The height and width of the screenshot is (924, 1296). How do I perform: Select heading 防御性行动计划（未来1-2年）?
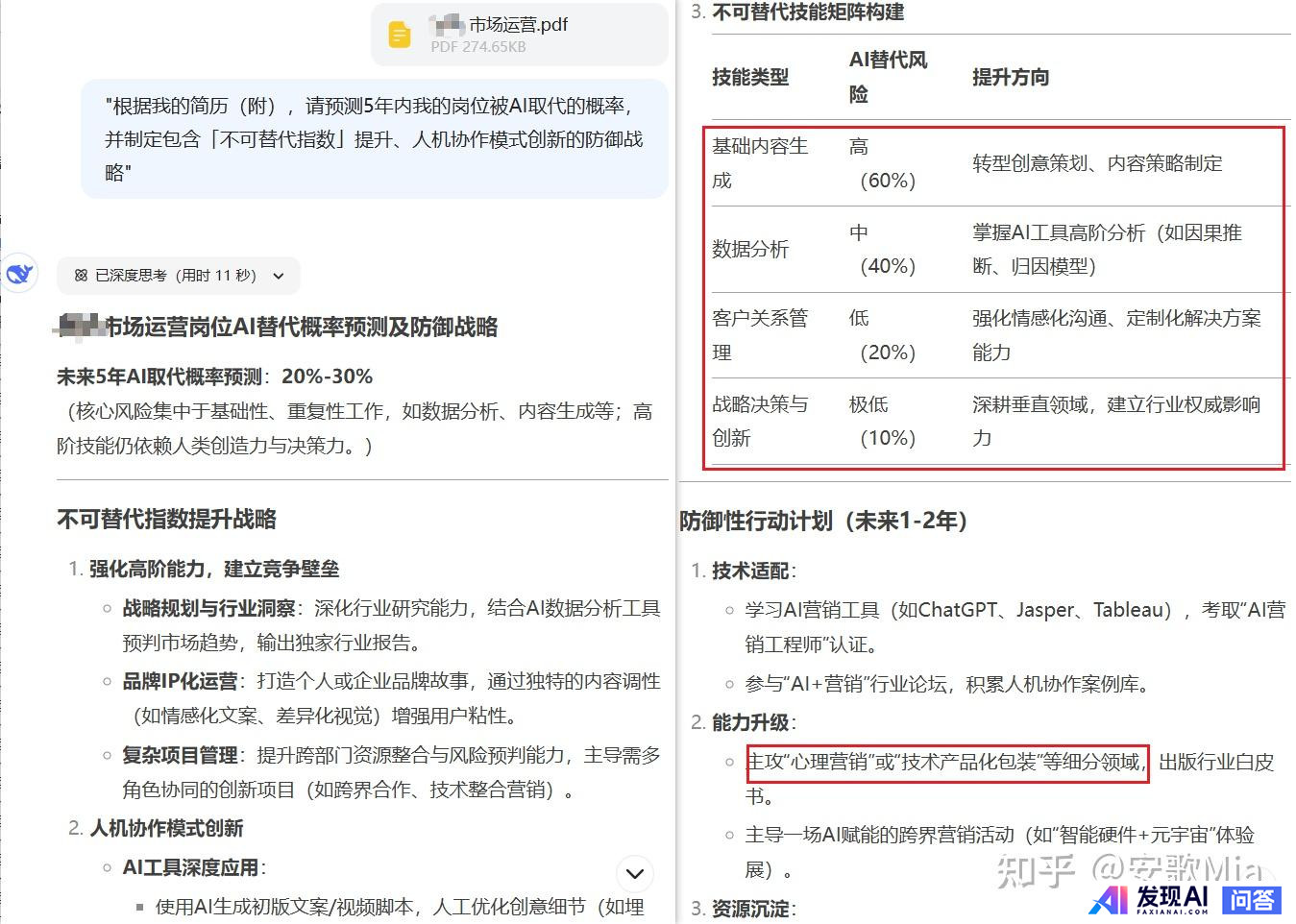point(824,521)
